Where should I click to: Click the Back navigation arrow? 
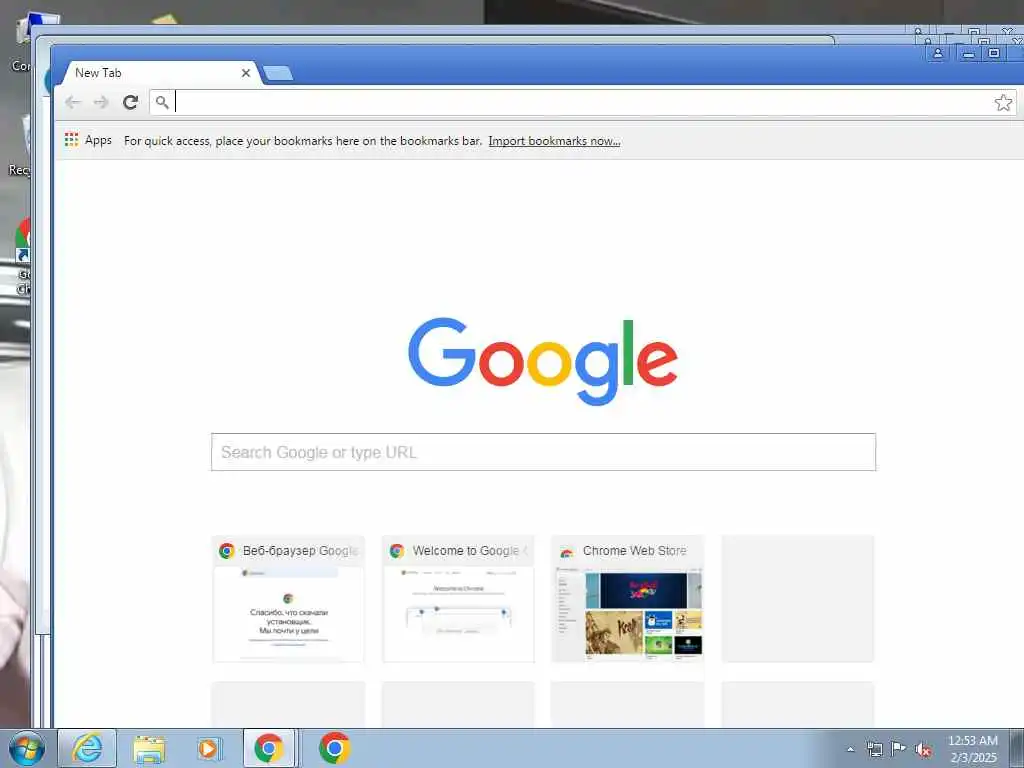[x=73, y=102]
